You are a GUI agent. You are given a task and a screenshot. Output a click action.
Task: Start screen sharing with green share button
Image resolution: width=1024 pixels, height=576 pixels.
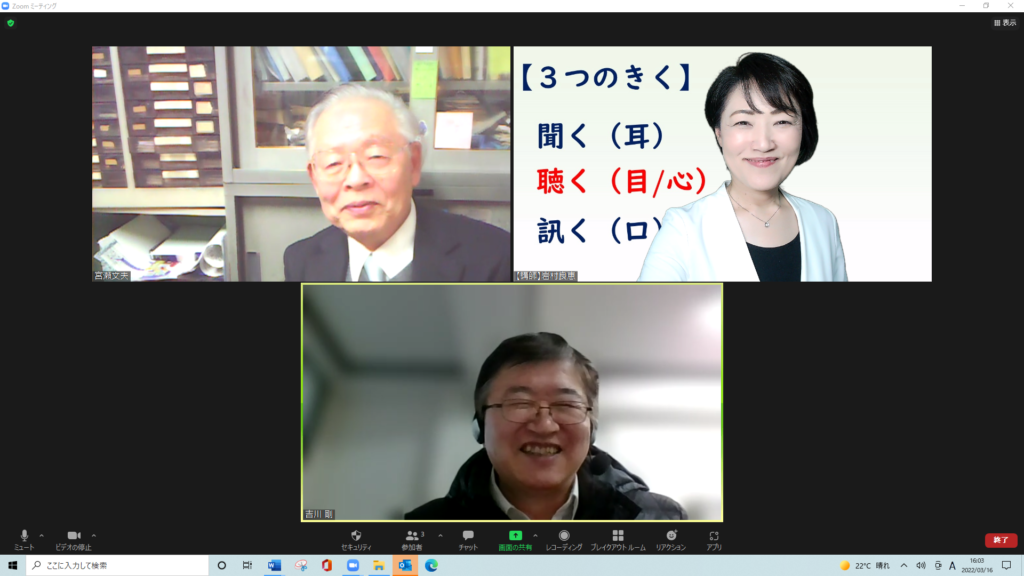point(515,537)
